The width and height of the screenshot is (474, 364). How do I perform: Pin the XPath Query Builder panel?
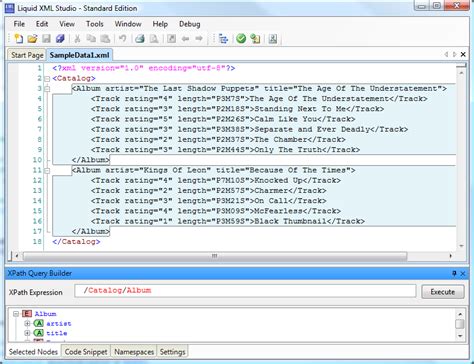(454, 273)
